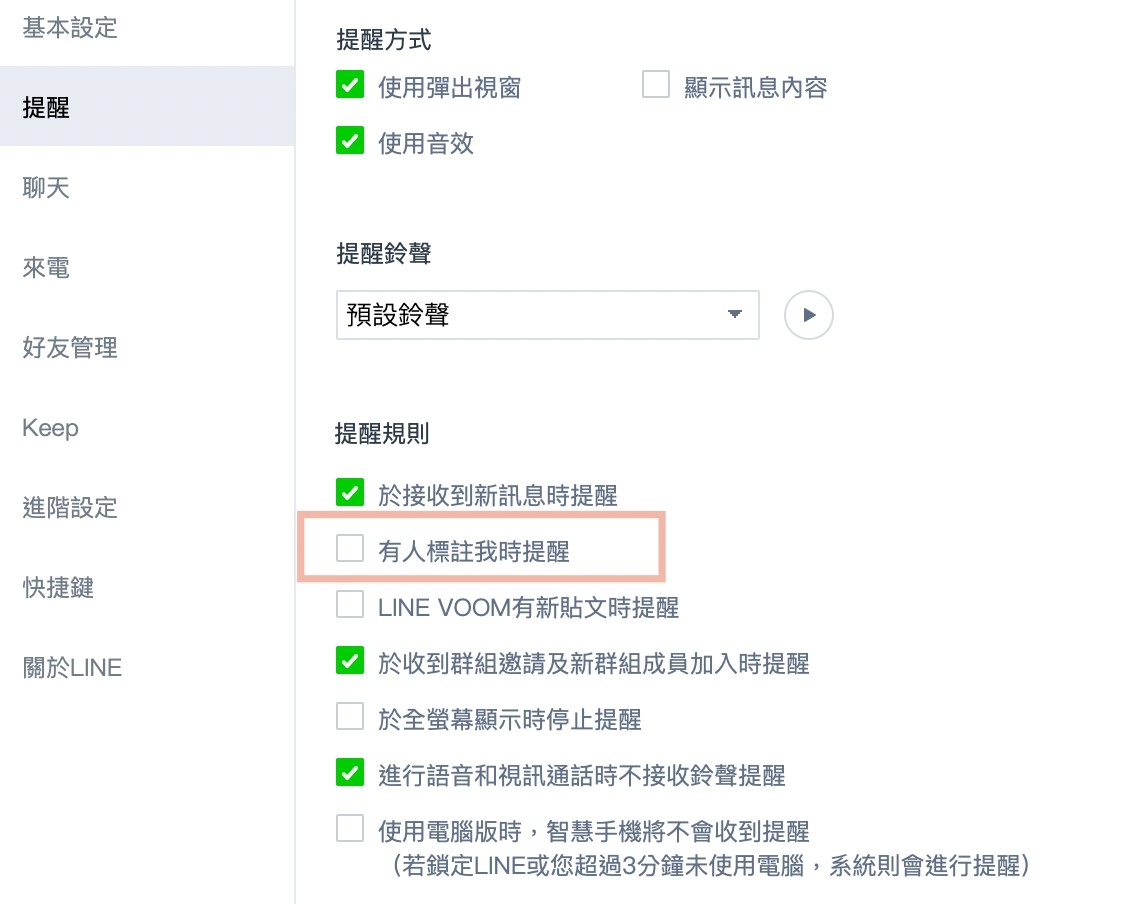
Task: Open 基本設定 settings section
Action: click(x=70, y=28)
